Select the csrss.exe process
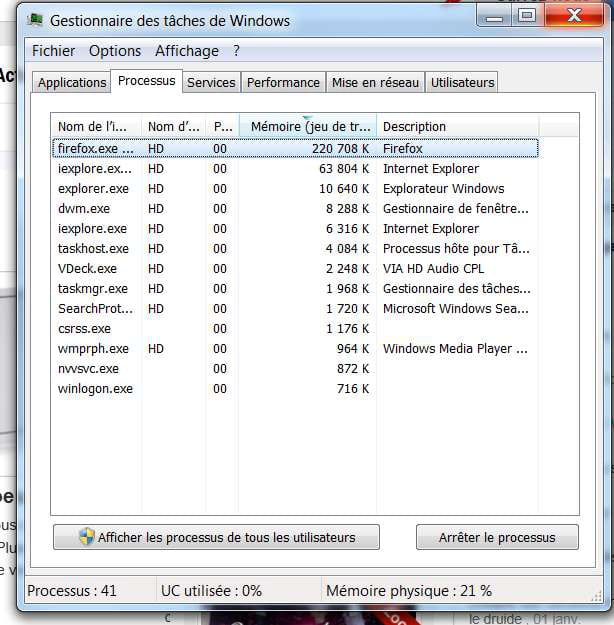The image size is (614, 625). (295, 328)
